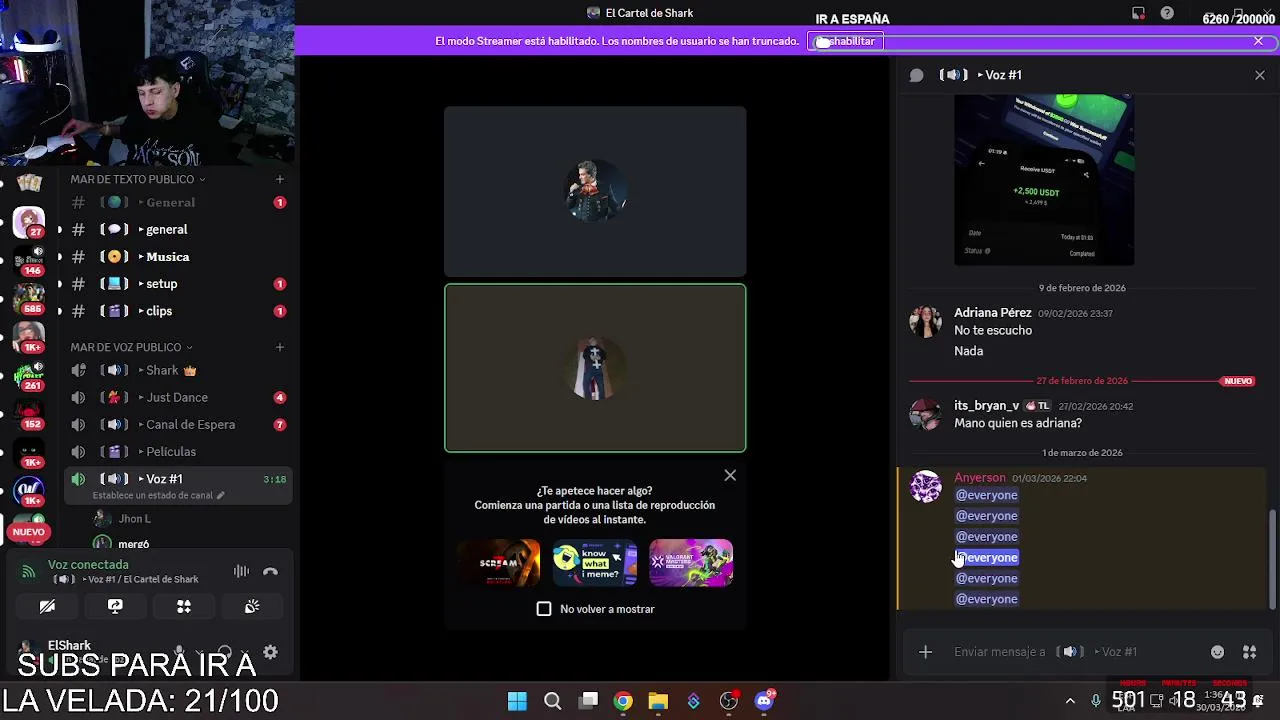Image resolution: width=1280 pixels, height=720 pixels.
Task: Close the '¿Te apetece hacer algo?' suggestion
Action: [x=730, y=476]
